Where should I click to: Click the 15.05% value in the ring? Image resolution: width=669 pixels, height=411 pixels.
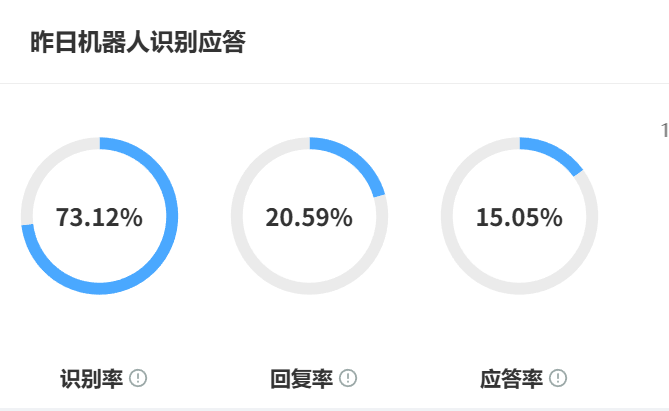point(519,217)
